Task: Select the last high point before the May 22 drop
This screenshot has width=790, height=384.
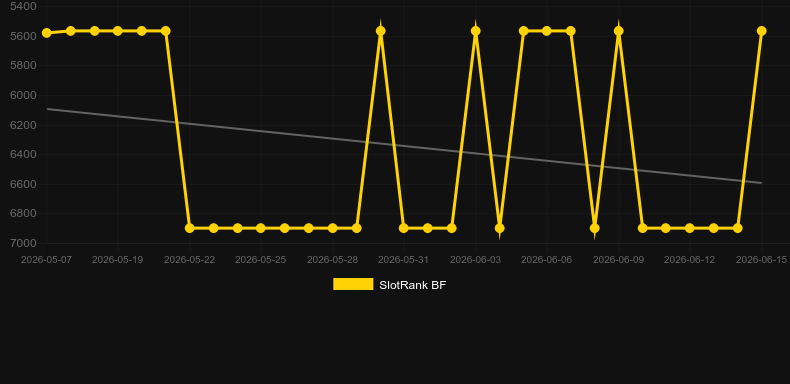Action: point(166,31)
